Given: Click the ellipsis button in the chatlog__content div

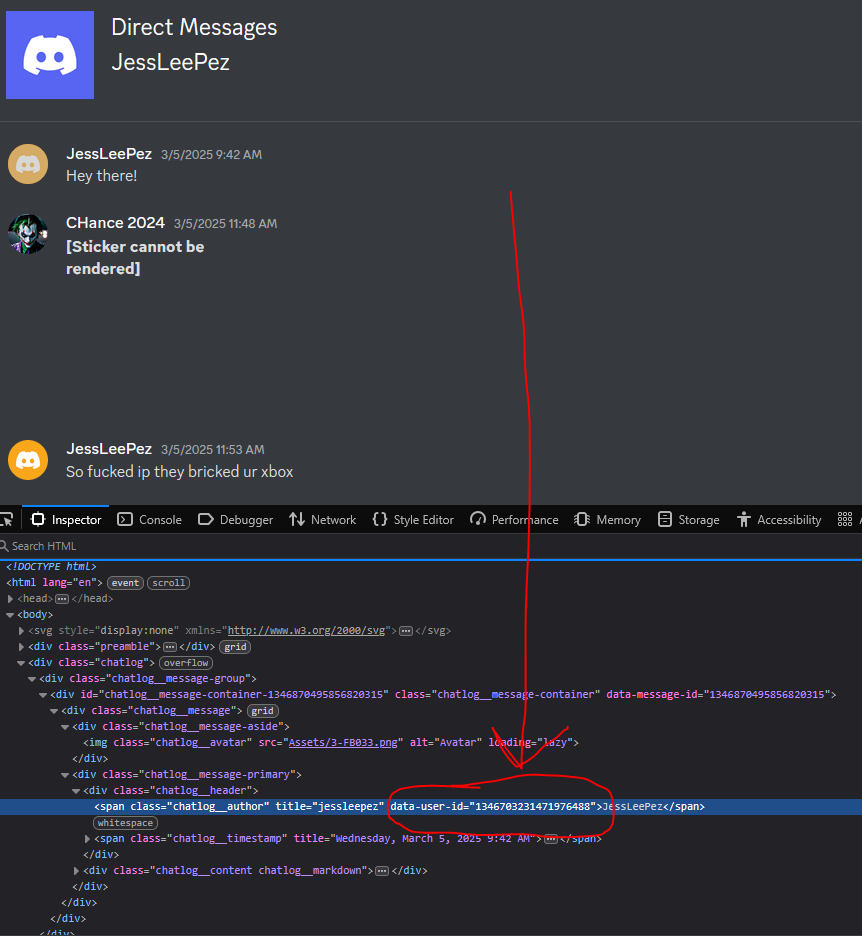Looking at the screenshot, I should pyautogui.click(x=382, y=871).
